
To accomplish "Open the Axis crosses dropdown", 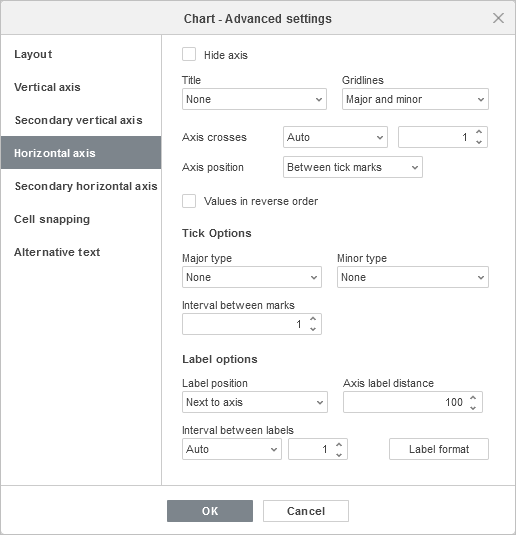I will point(335,137).
